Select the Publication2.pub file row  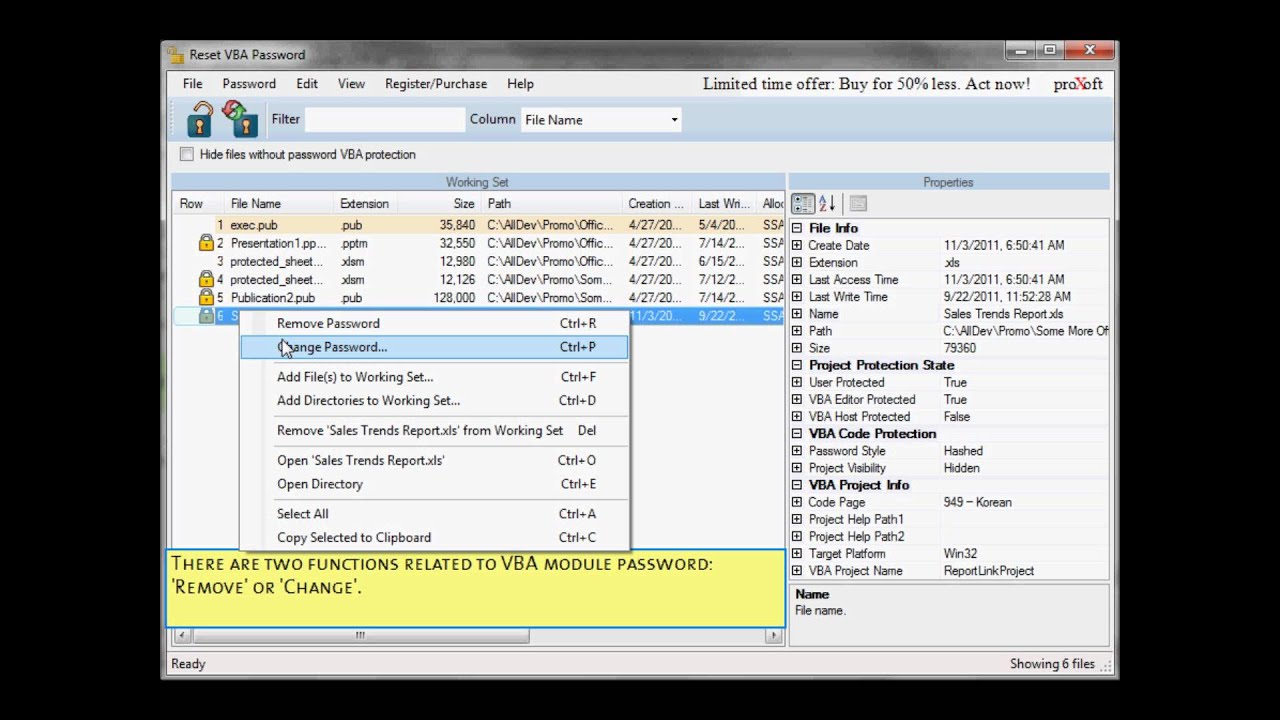coord(478,297)
